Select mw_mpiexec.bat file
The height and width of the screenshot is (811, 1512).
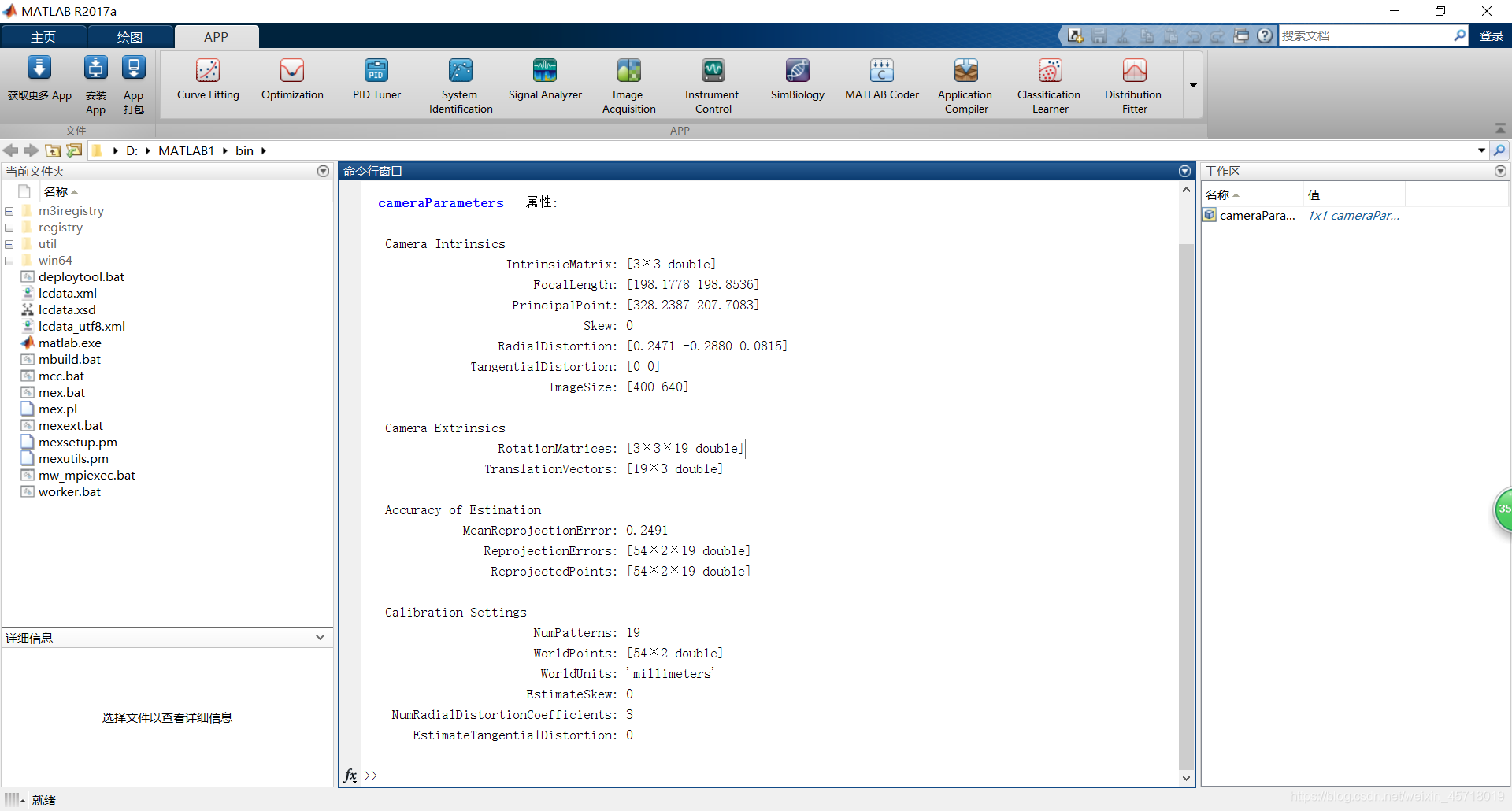click(x=87, y=476)
